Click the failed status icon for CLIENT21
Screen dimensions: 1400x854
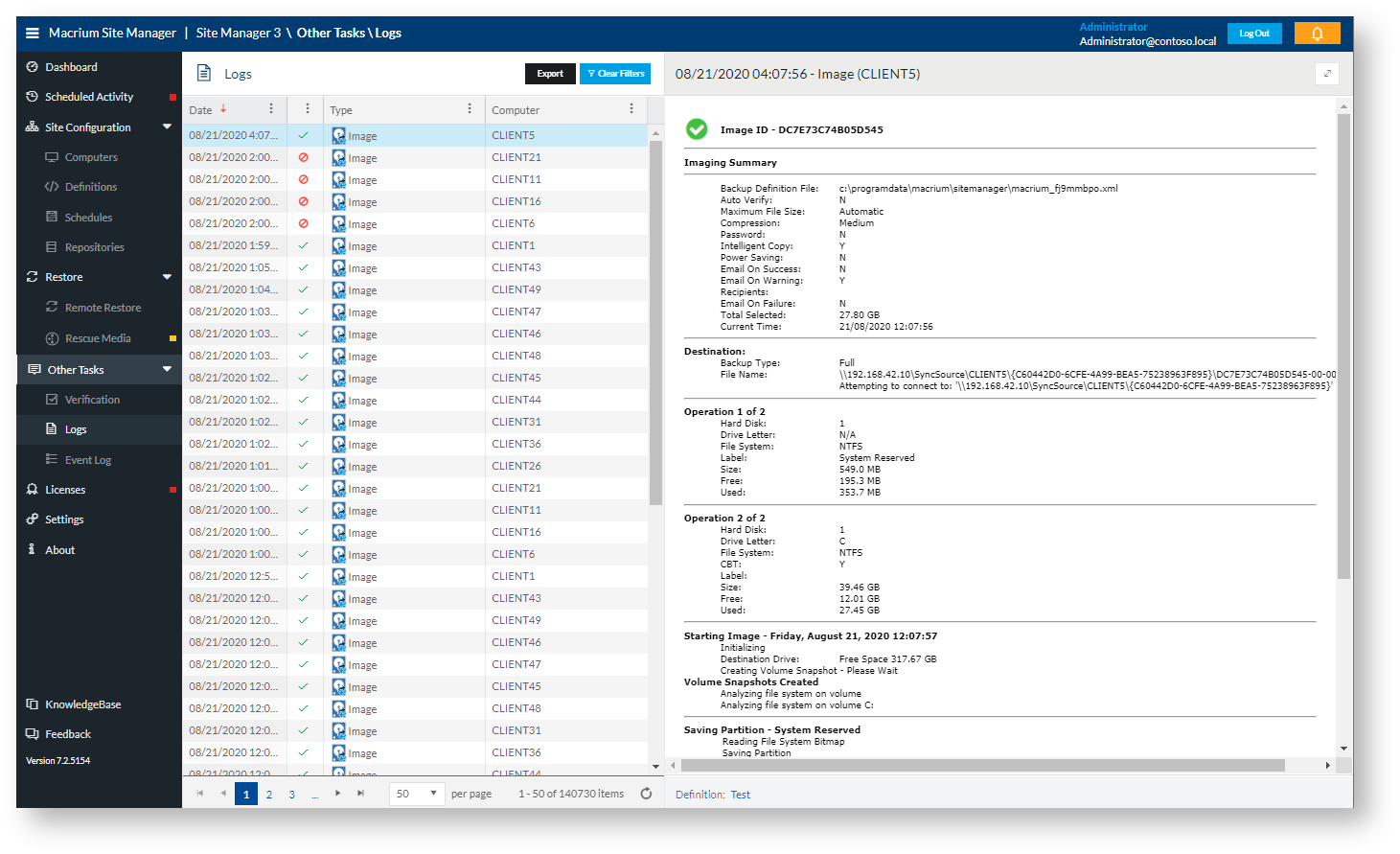[304, 157]
